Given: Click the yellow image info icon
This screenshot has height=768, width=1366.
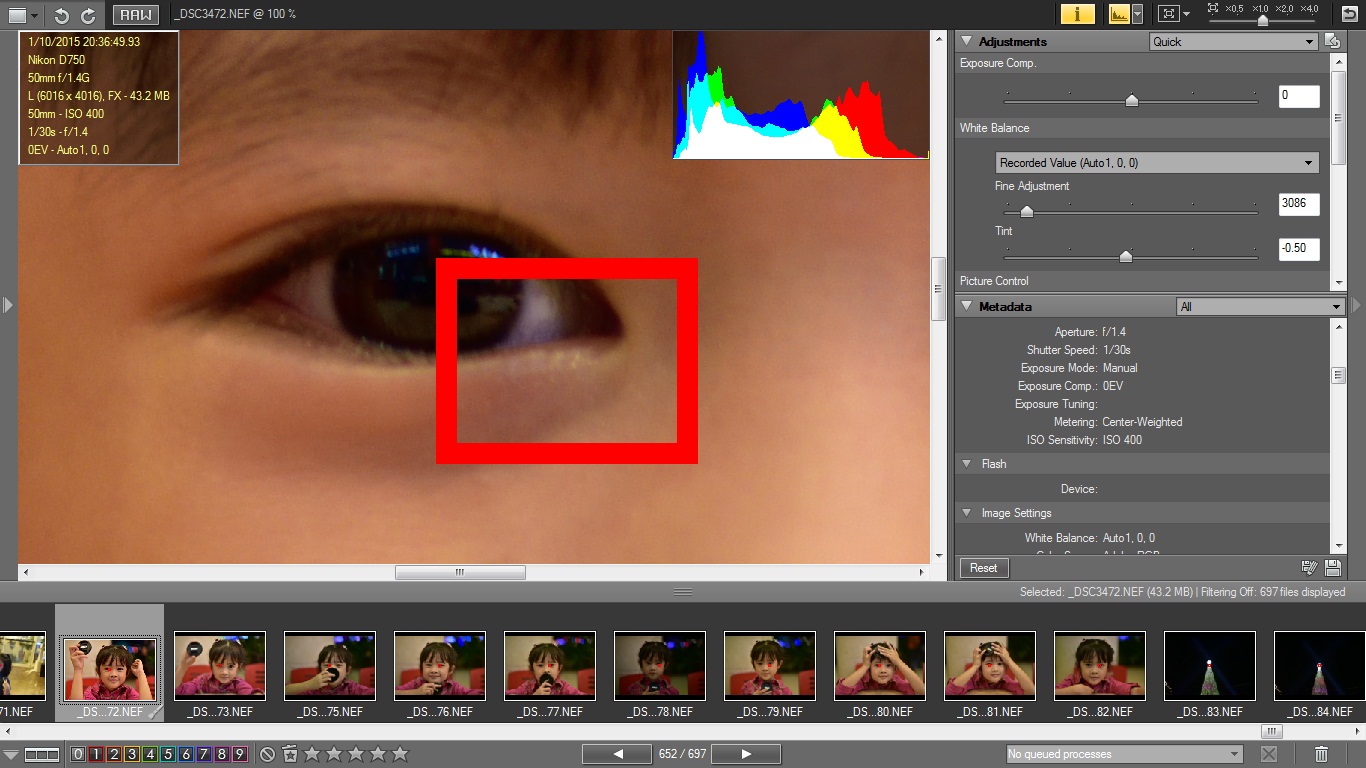Looking at the screenshot, I should (1077, 14).
